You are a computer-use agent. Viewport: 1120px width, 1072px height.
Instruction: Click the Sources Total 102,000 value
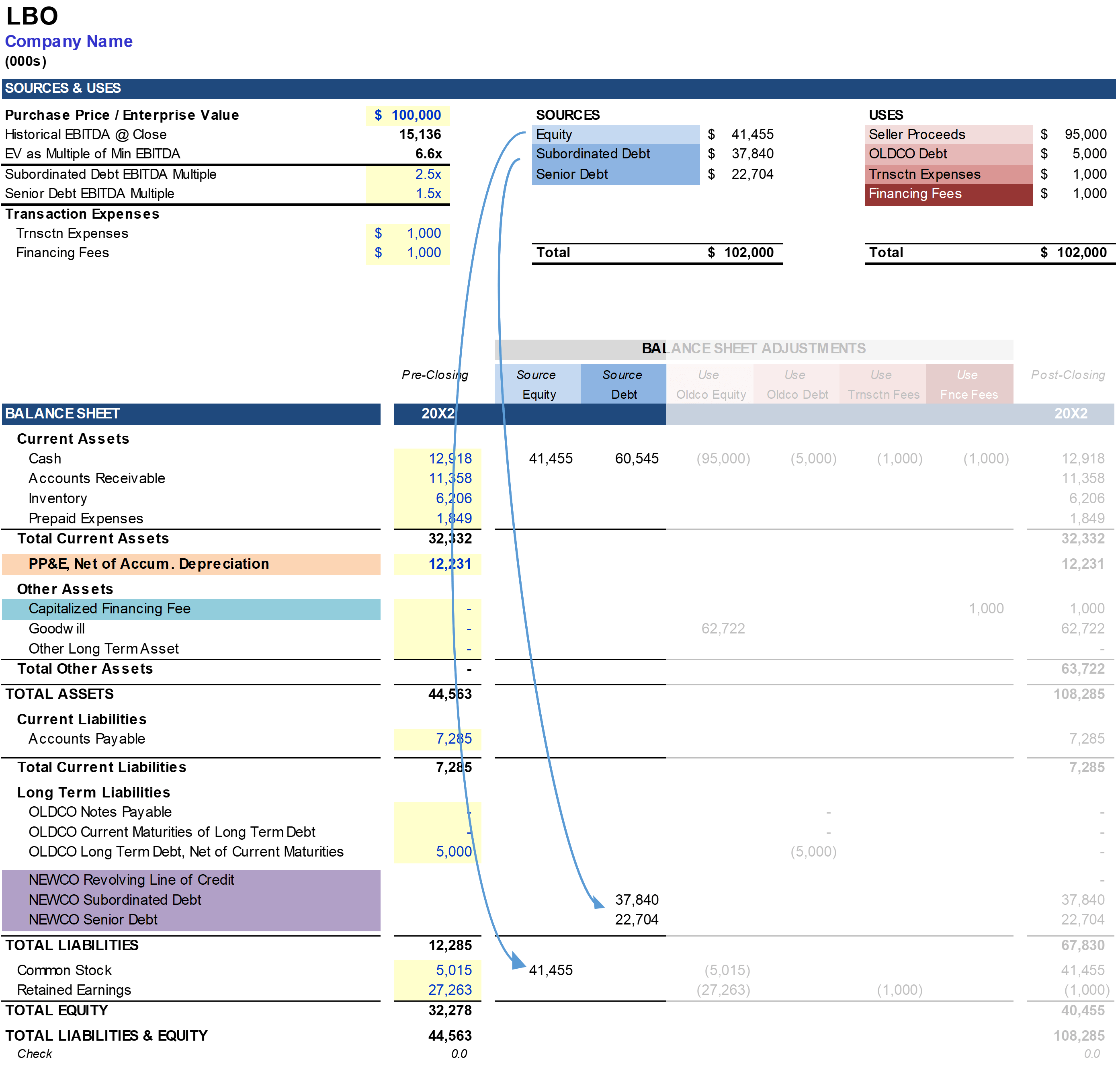tap(749, 252)
